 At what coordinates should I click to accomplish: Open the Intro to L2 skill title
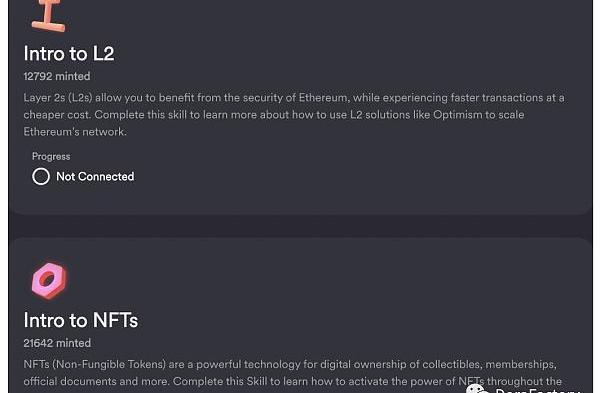coord(69,53)
